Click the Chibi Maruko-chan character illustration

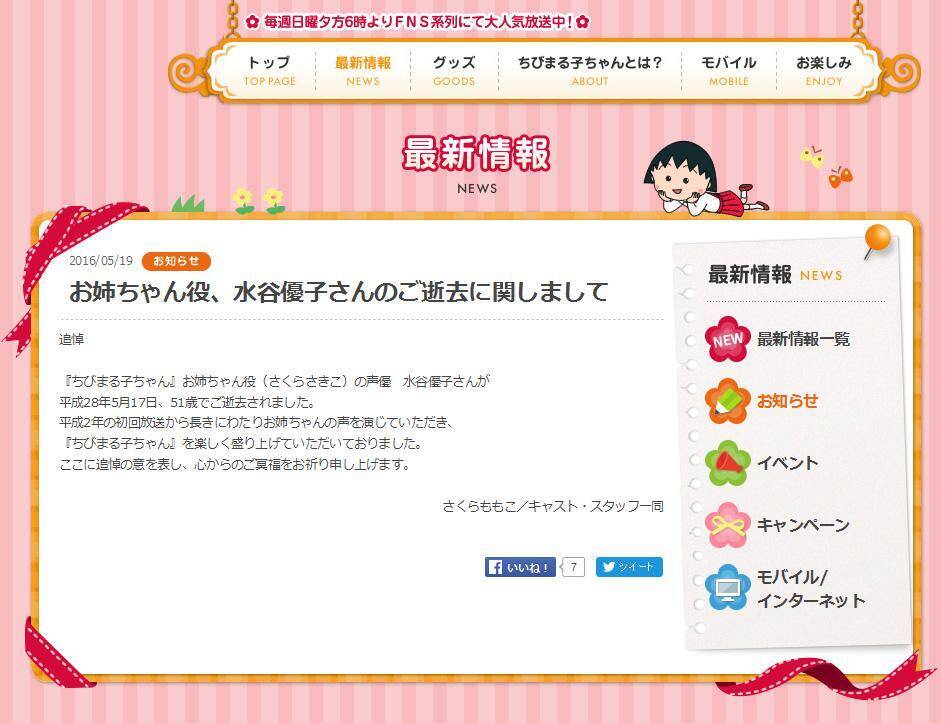point(704,178)
